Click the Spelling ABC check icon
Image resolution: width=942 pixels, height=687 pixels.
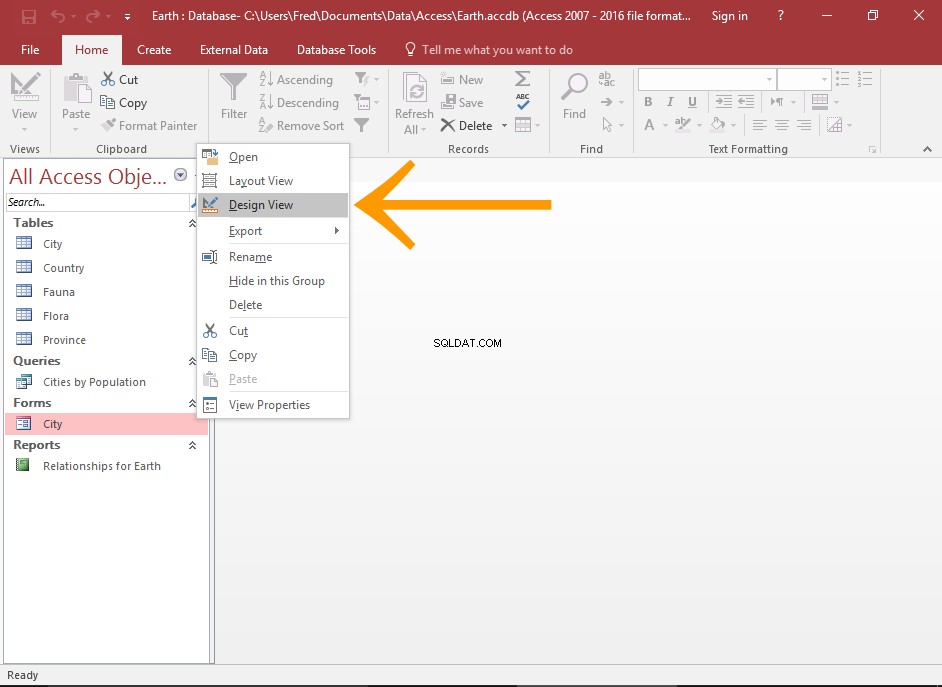pyautogui.click(x=523, y=101)
